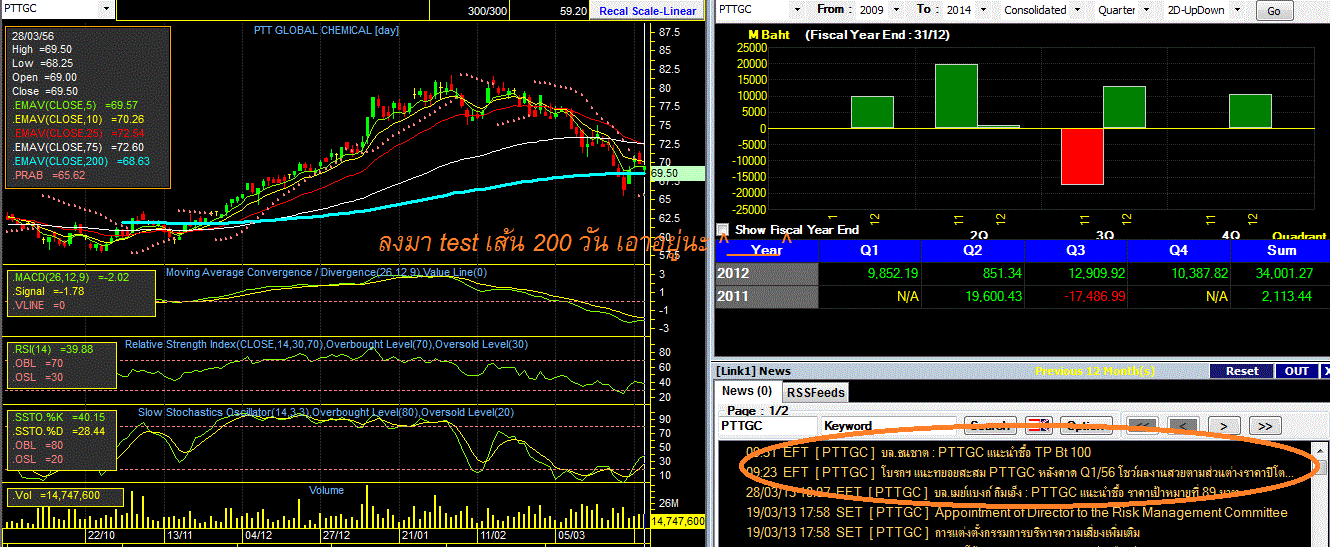Open the 09:23 EFT PTTGC news item

1019,471
